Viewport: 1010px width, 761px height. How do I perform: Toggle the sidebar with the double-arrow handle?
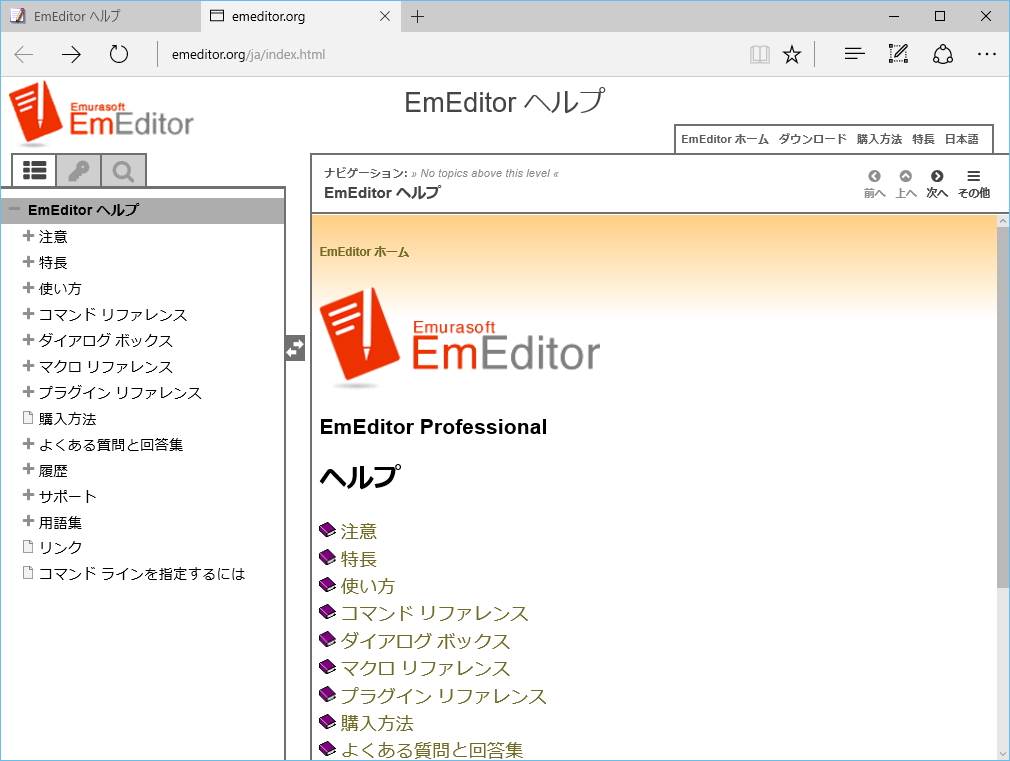tap(294, 346)
